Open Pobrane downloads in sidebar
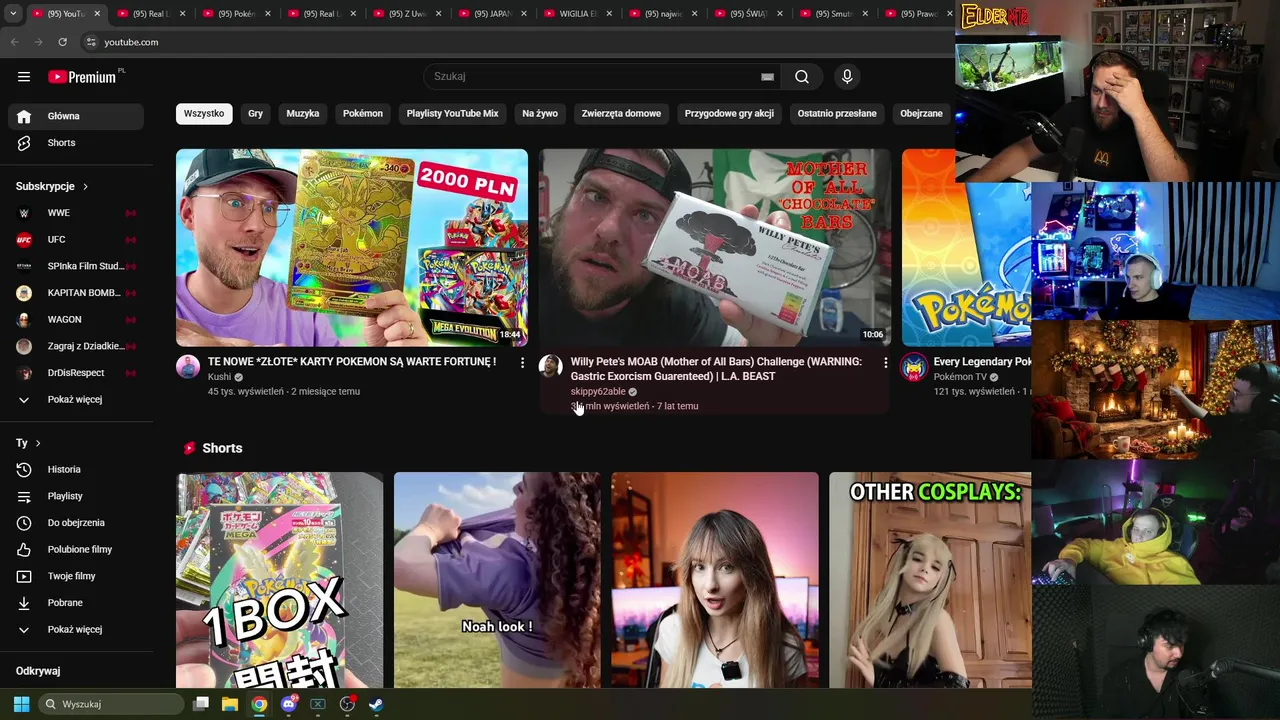The width and height of the screenshot is (1280, 720). [76, 603]
